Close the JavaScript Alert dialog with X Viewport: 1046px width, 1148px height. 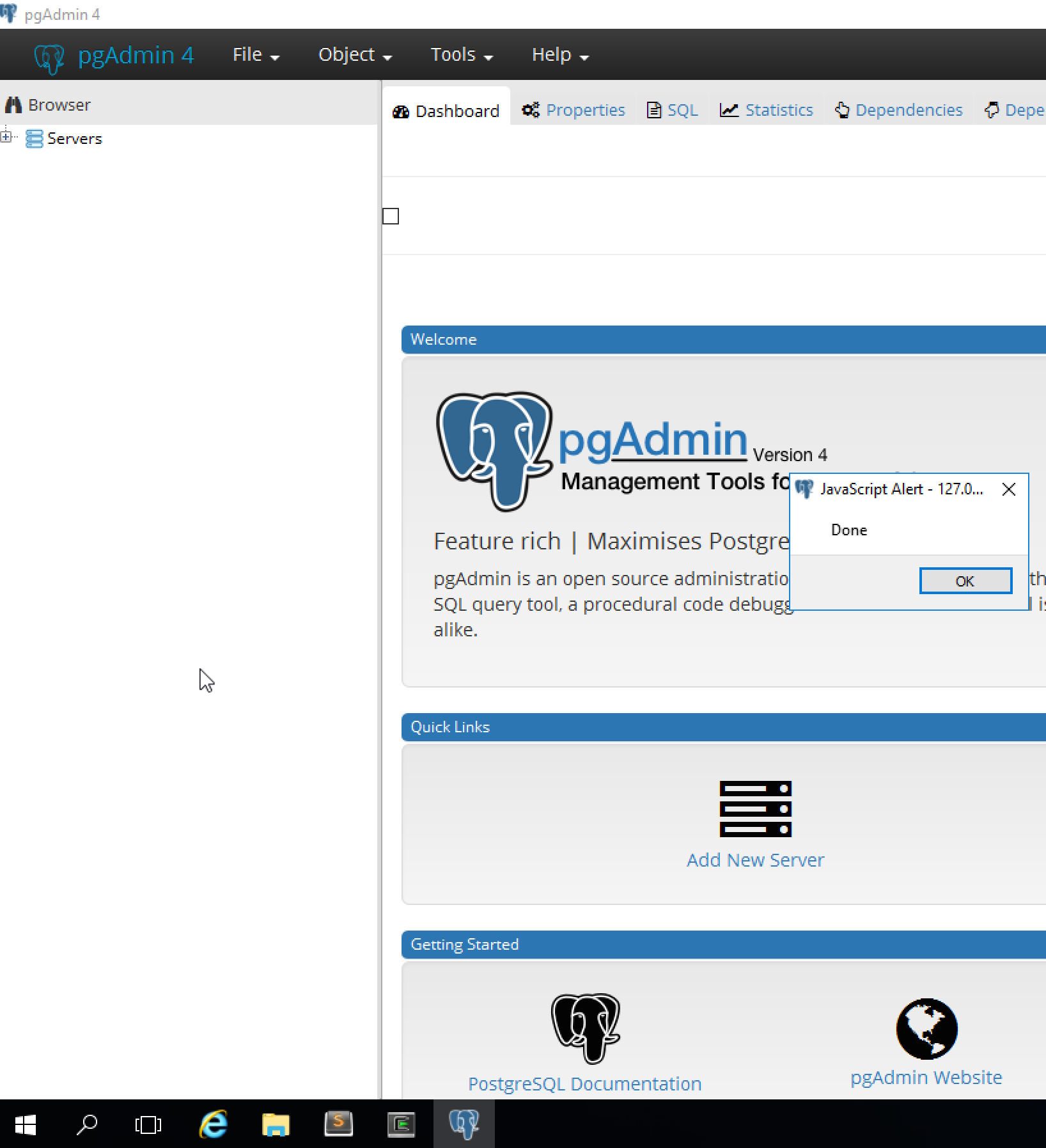pyautogui.click(x=1009, y=489)
